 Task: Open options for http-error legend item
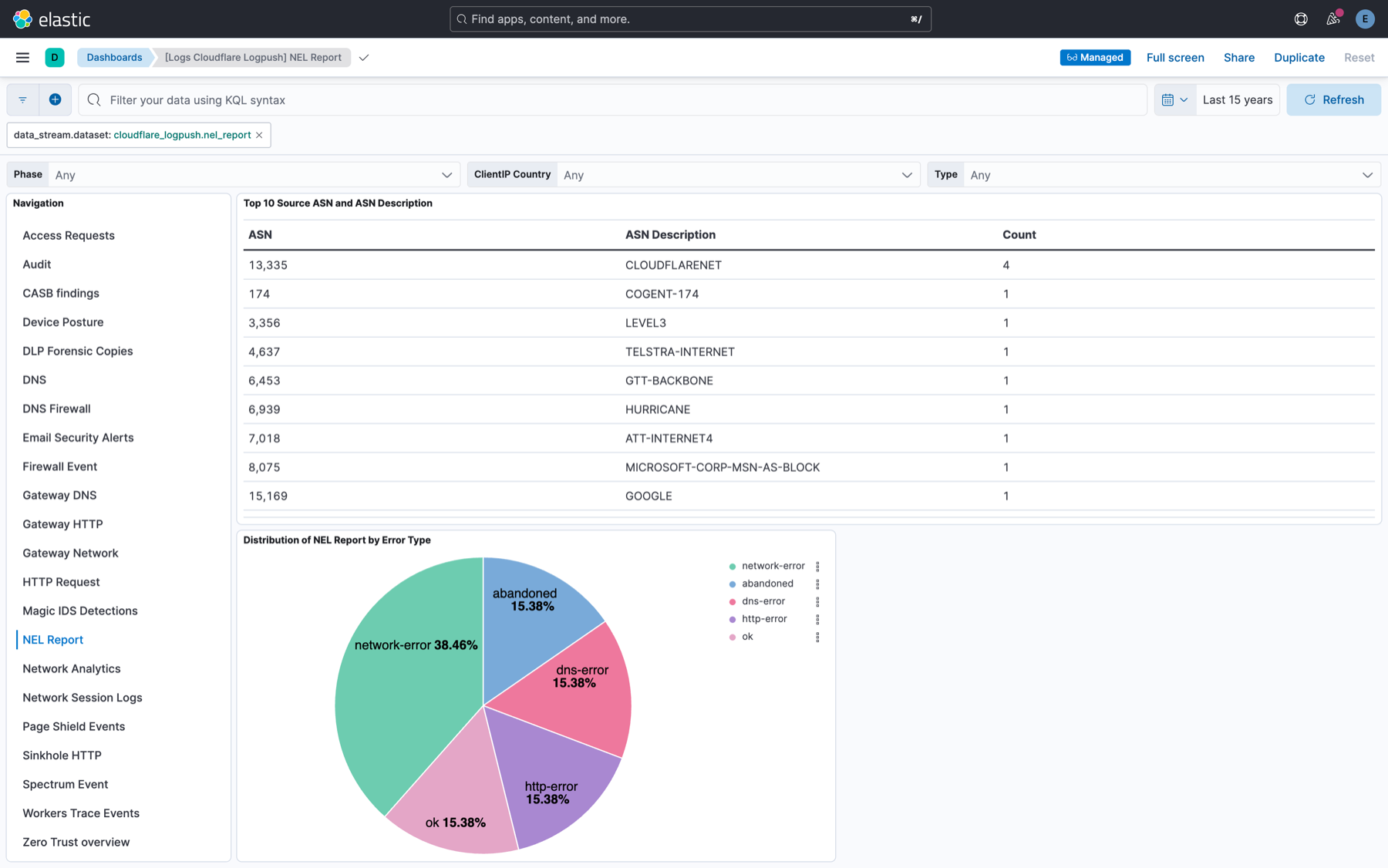(817, 619)
